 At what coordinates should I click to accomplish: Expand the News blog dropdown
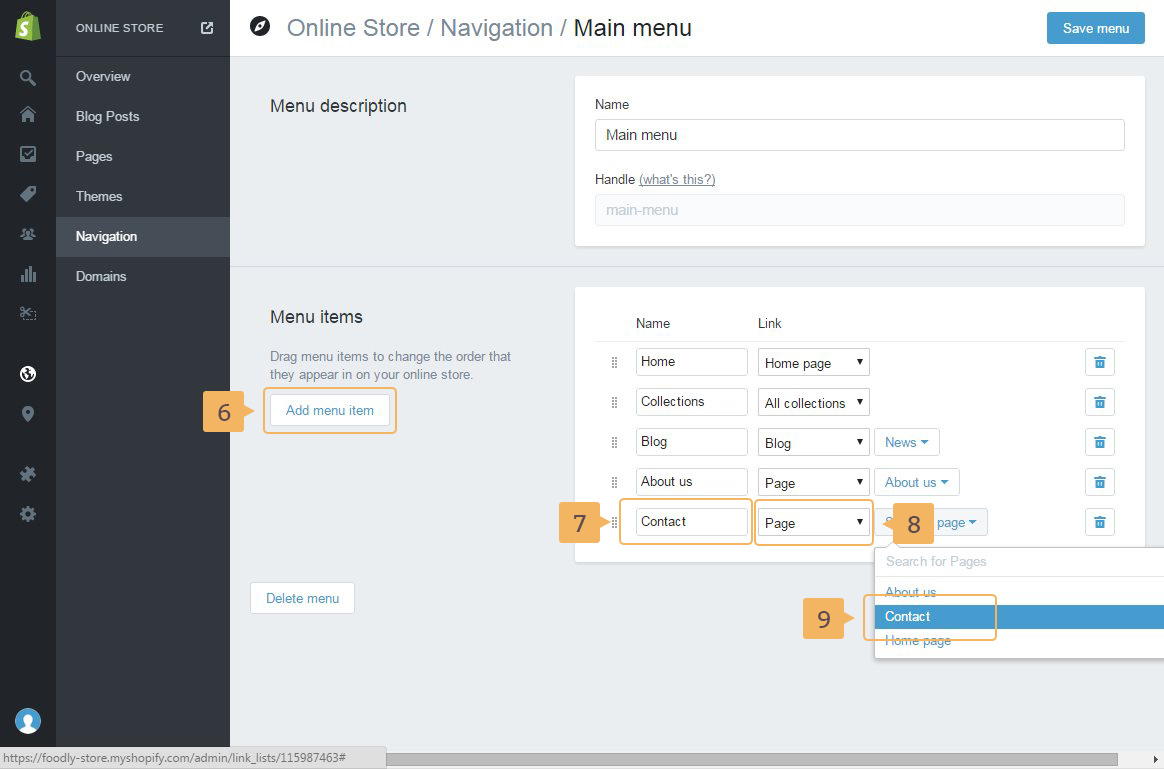click(906, 442)
